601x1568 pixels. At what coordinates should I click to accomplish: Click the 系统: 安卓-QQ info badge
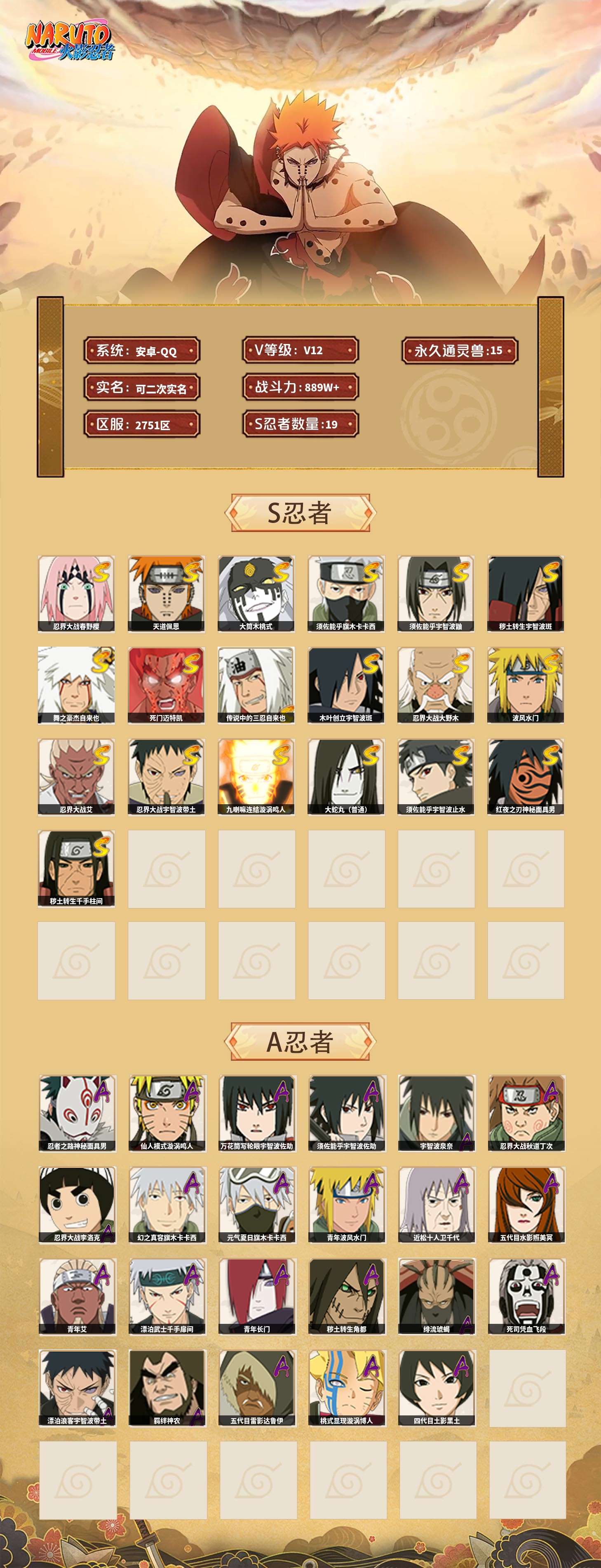[x=142, y=351]
